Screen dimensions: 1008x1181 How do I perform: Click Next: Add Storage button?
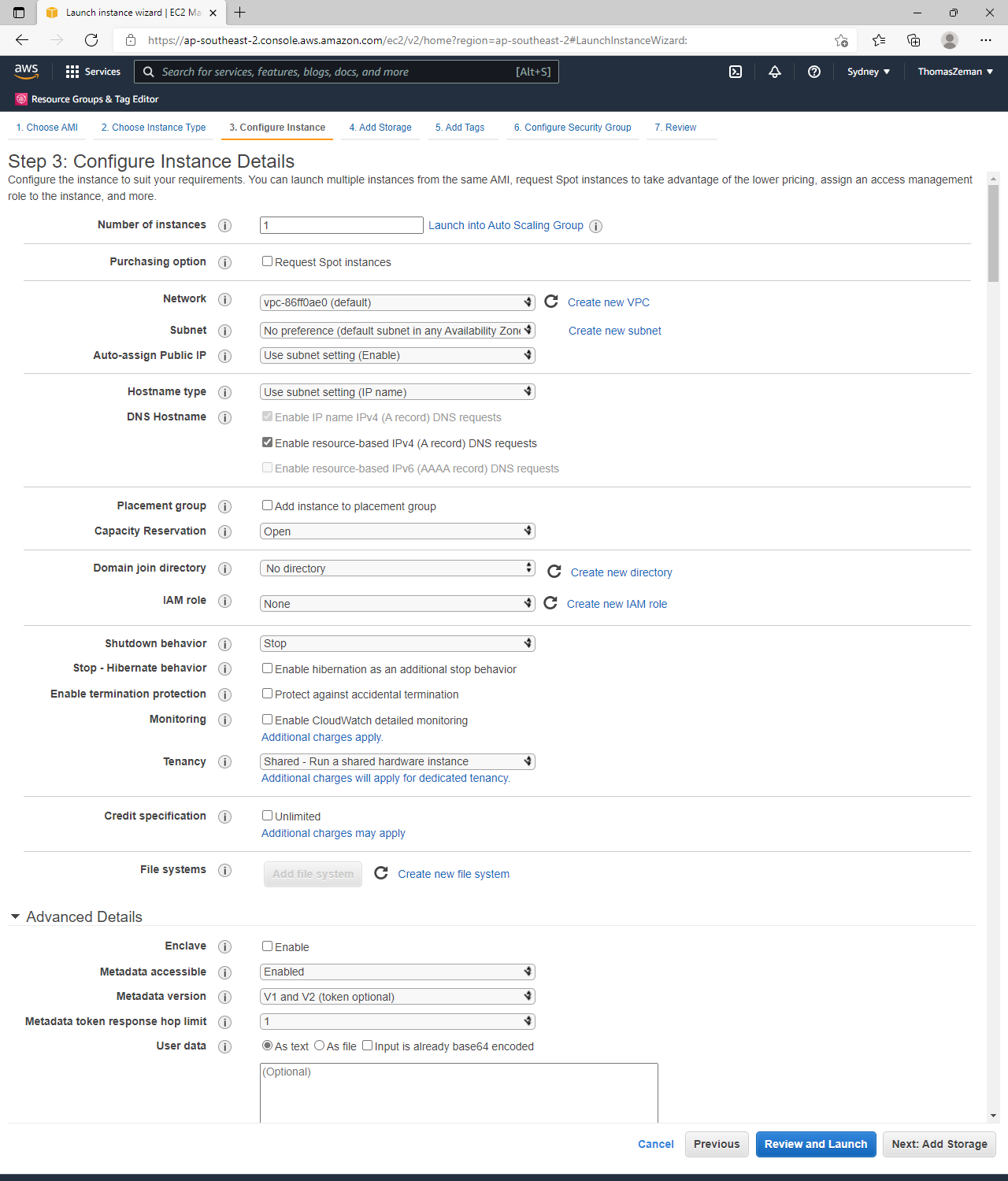click(939, 1144)
